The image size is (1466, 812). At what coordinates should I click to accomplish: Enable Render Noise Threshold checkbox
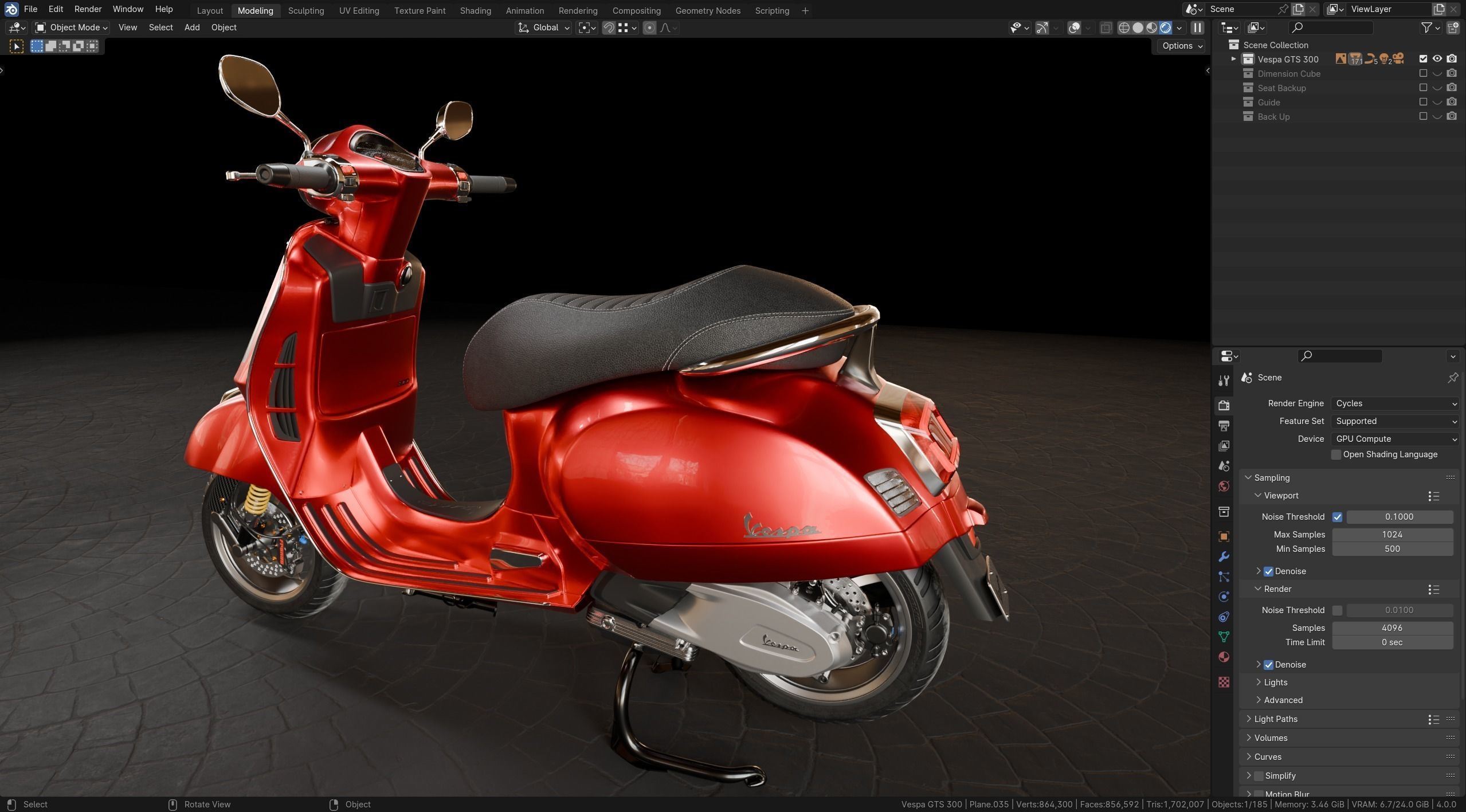coord(1337,611)
